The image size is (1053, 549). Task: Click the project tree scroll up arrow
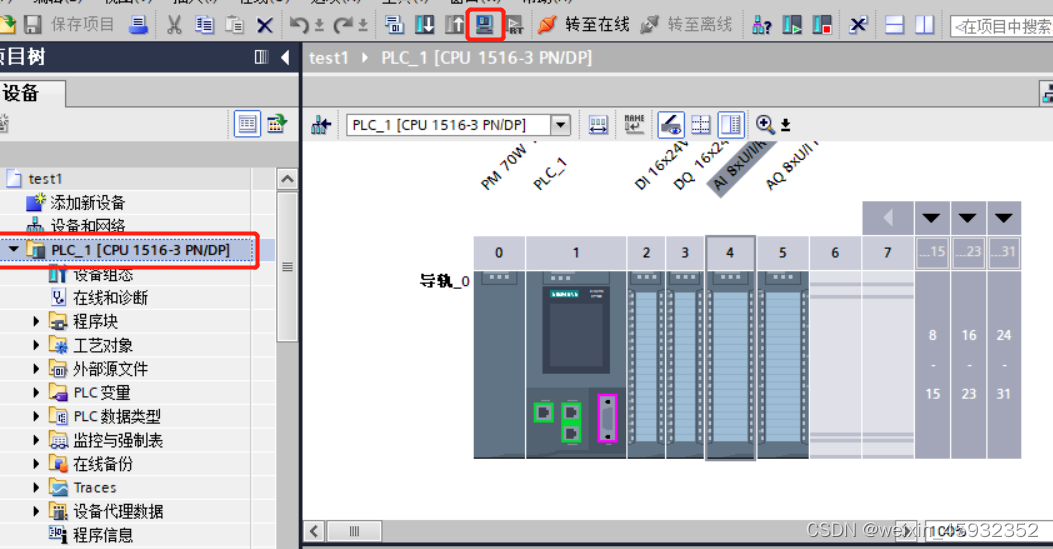pos(287,179)
